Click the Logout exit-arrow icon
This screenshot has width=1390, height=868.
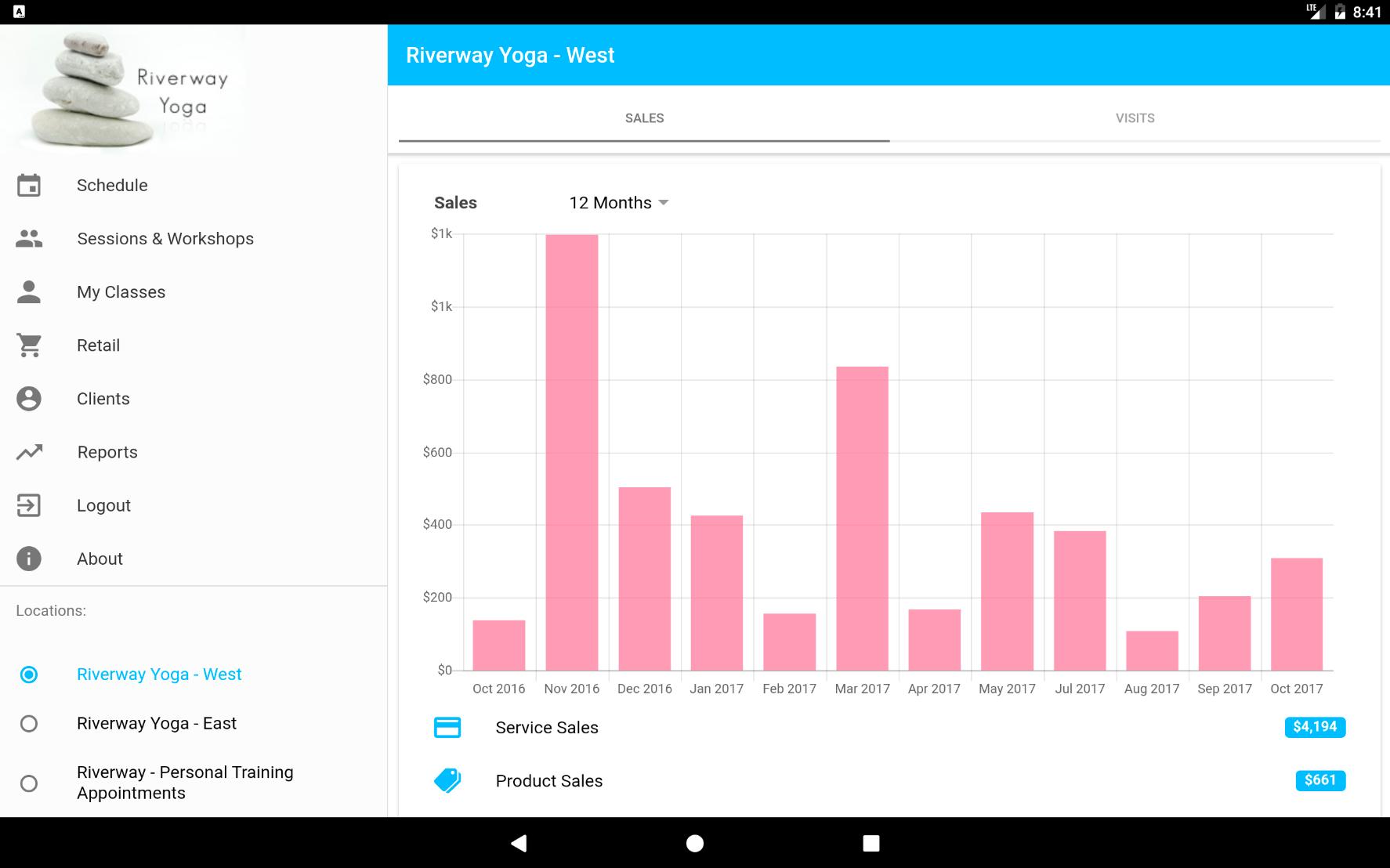29,505
